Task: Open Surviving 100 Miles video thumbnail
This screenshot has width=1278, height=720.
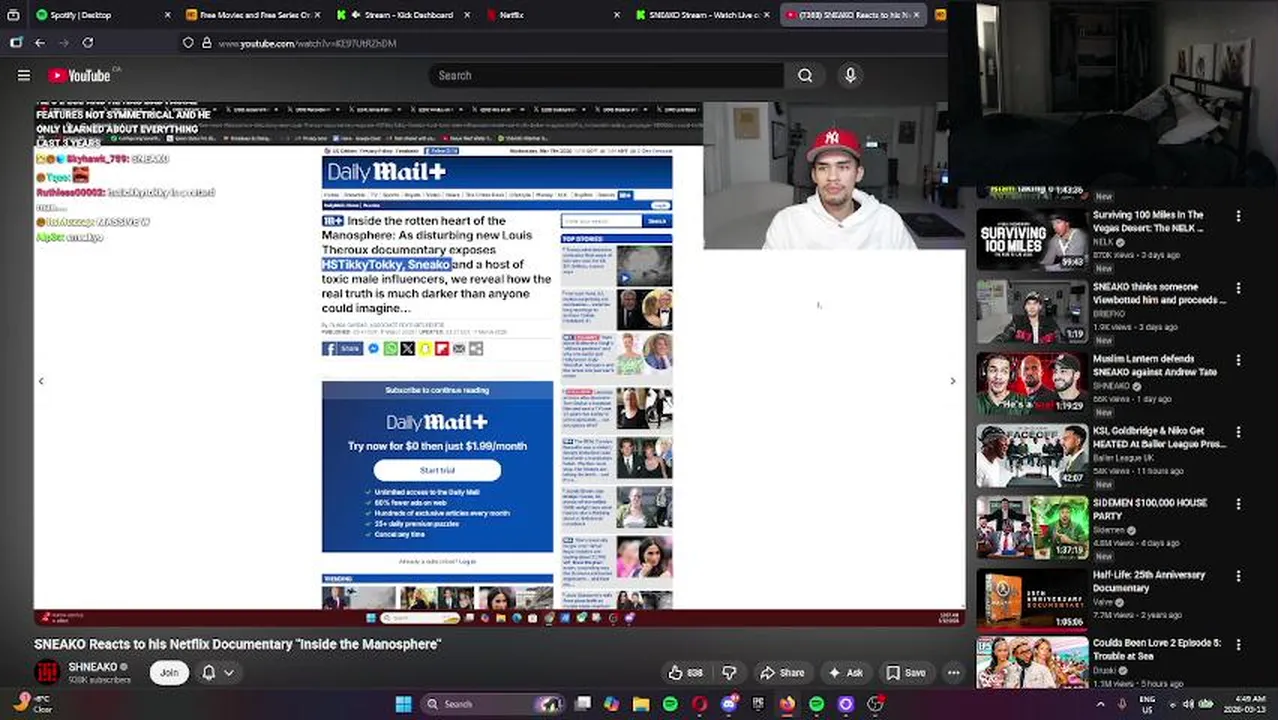Action: point(1032,239)
